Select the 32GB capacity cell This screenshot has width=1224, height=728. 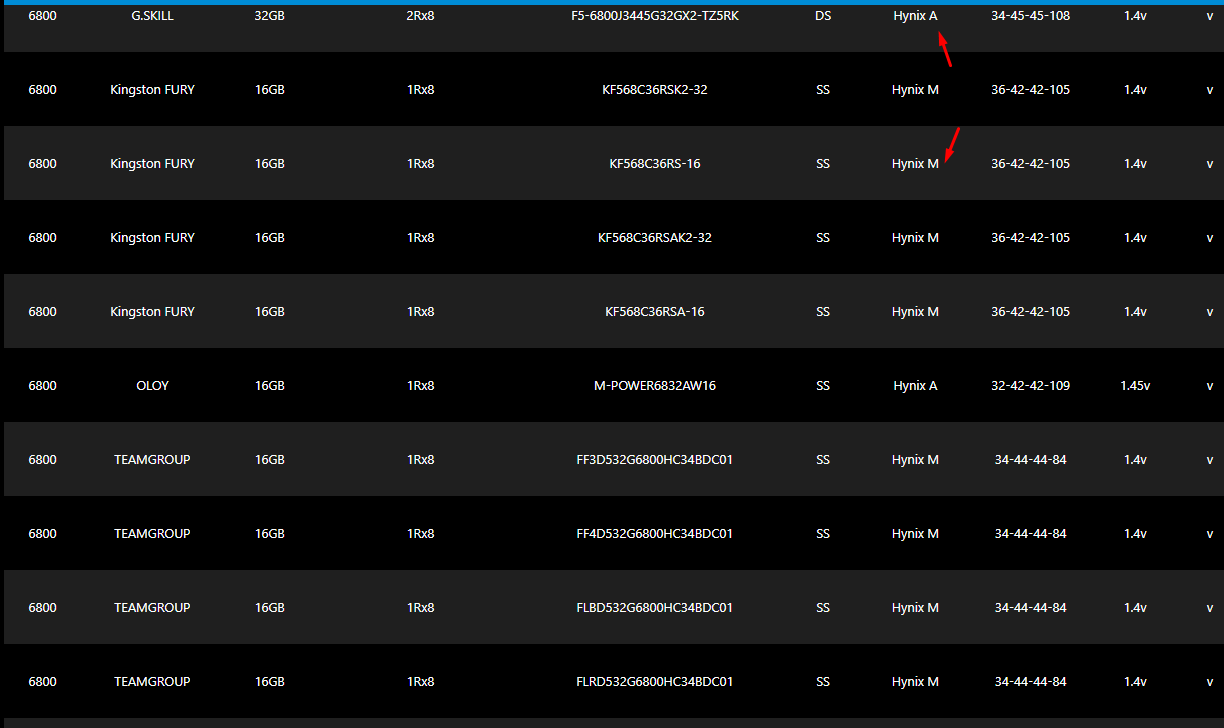coord(270,16)
